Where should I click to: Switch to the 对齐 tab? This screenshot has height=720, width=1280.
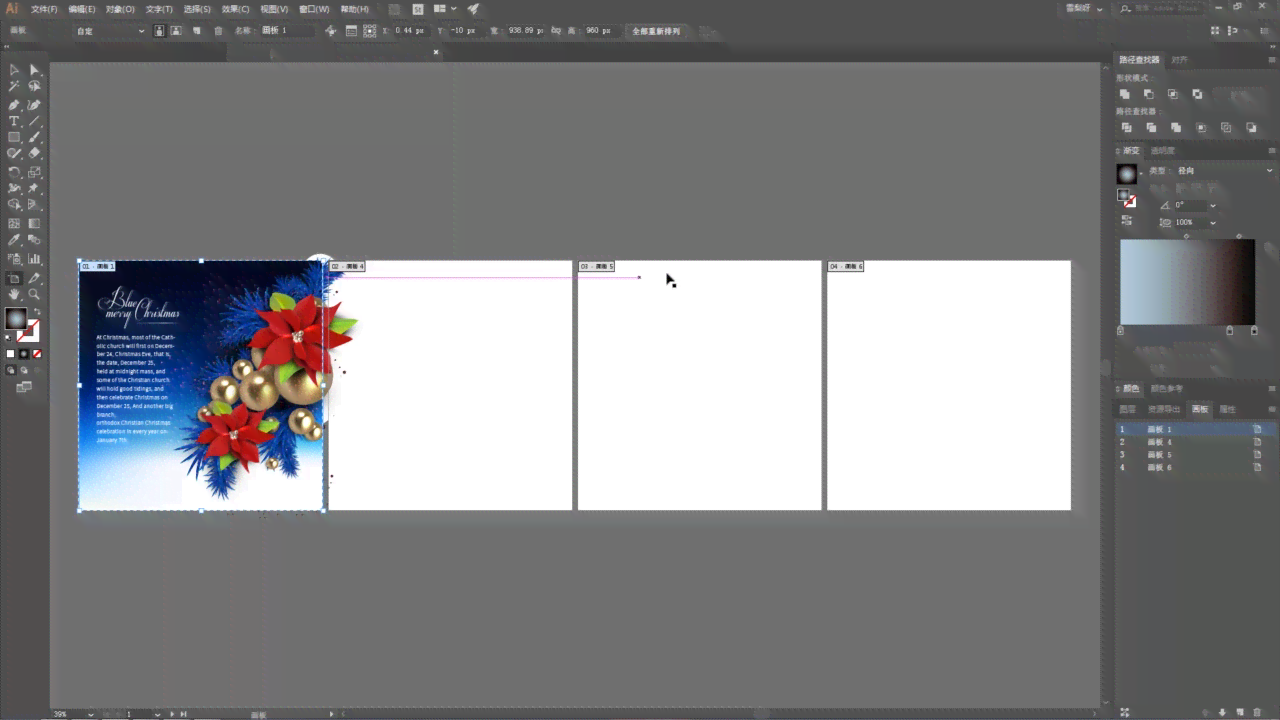(x=1180, y=60)
